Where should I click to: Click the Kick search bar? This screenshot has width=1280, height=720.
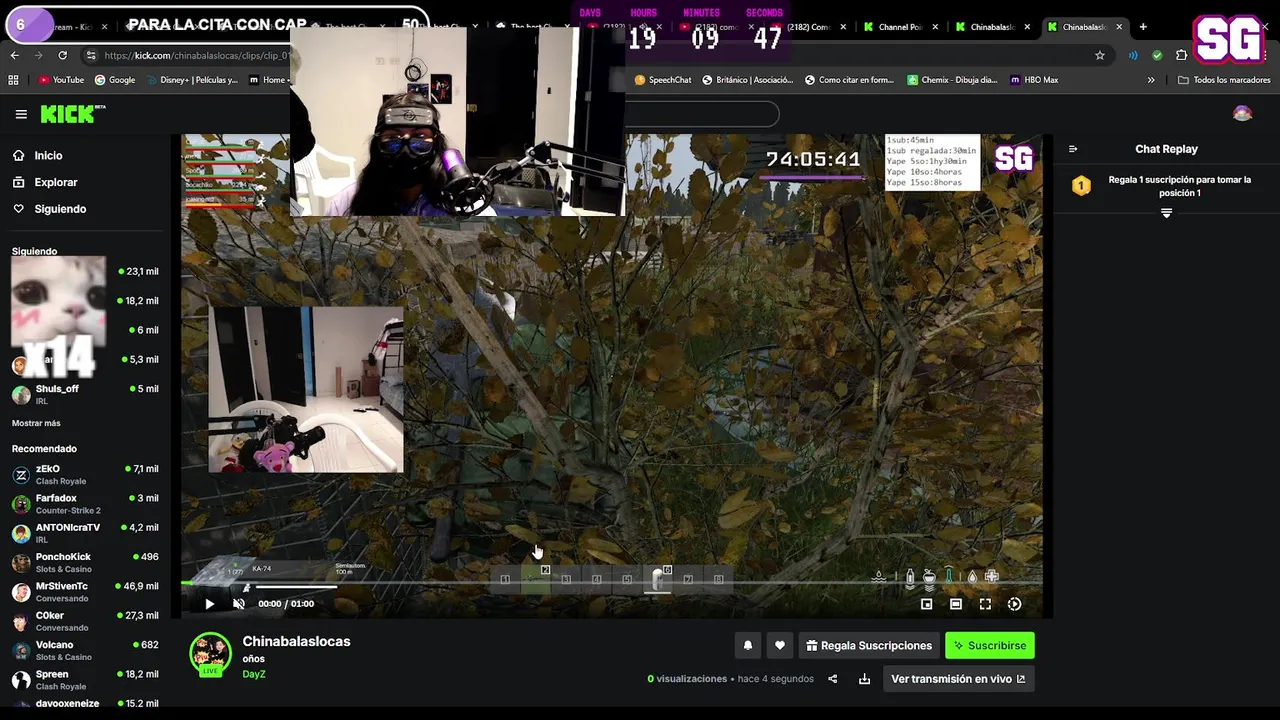pyautogui.click(x=702, y=114)
